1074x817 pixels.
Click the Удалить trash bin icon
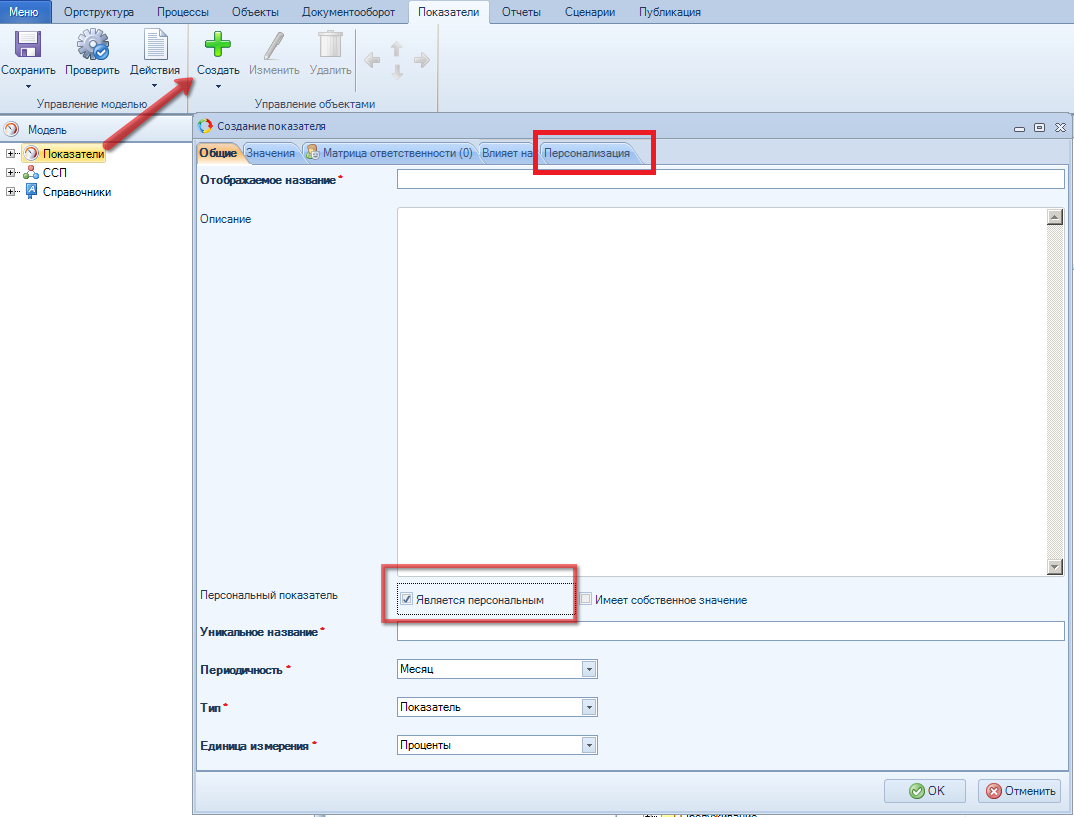[330, 46]
